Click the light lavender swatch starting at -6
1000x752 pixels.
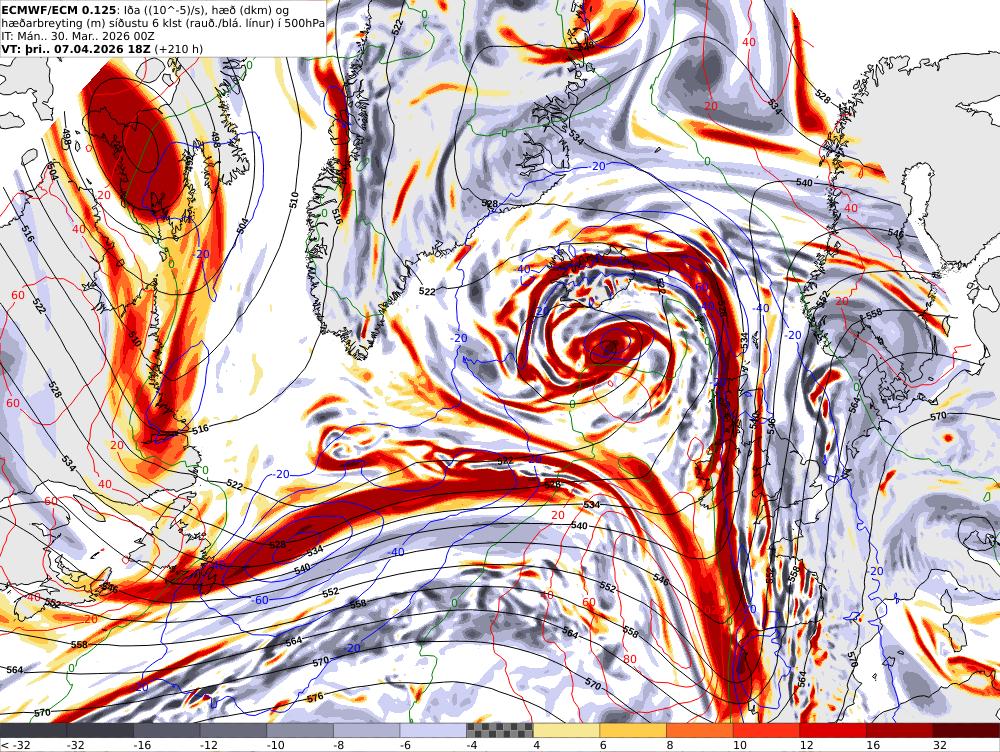pos(433,730)
